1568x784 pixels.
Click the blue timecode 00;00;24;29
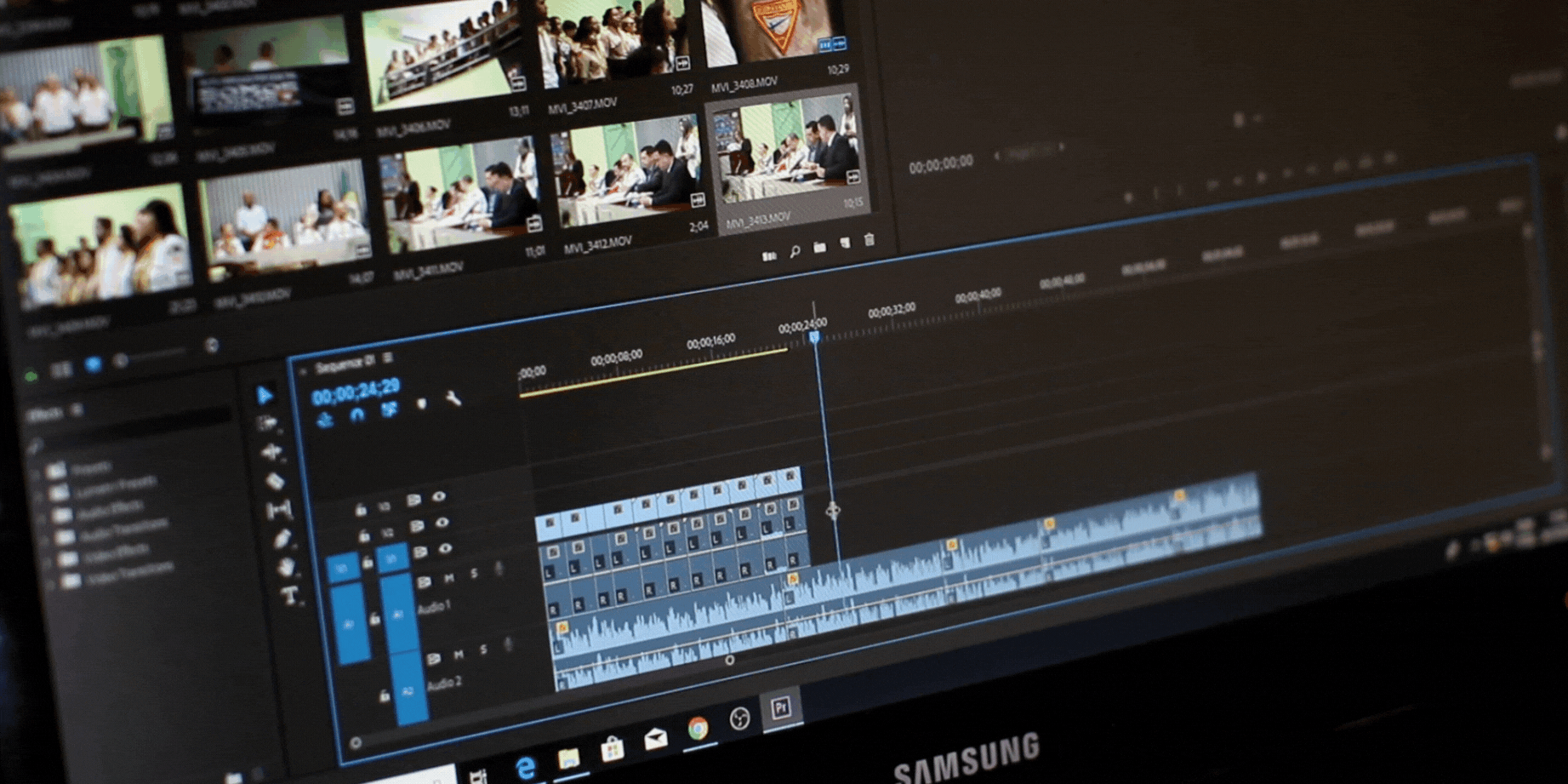pyautogui.click(x=356, y=392)
